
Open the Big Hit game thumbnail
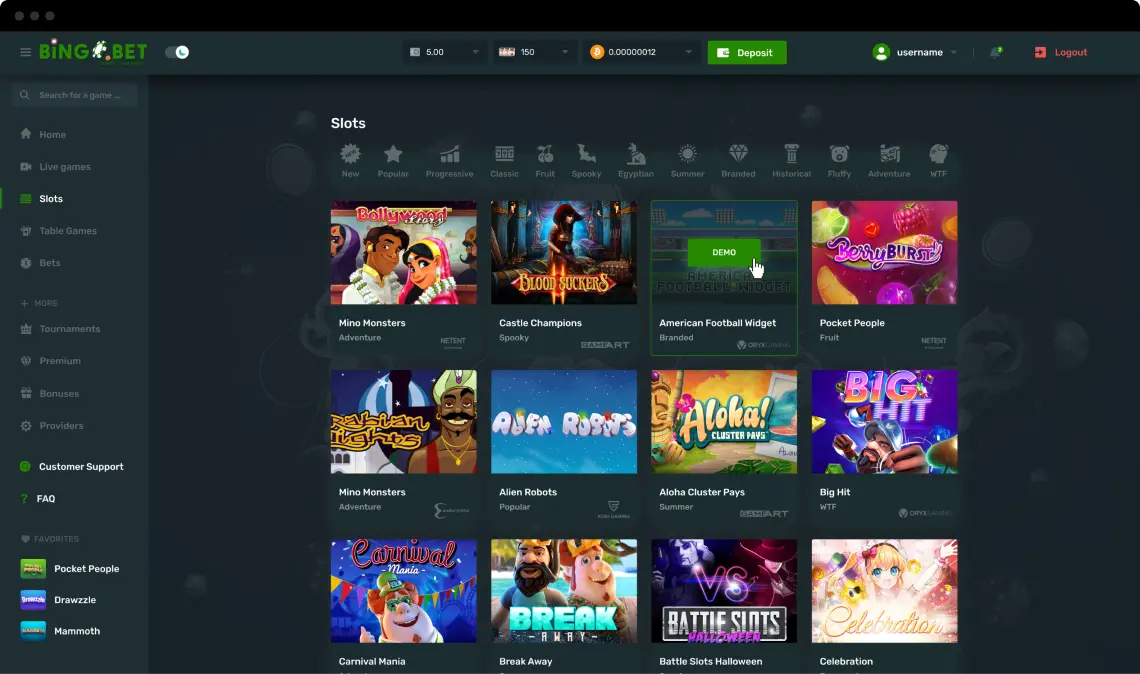coord(885,422)
